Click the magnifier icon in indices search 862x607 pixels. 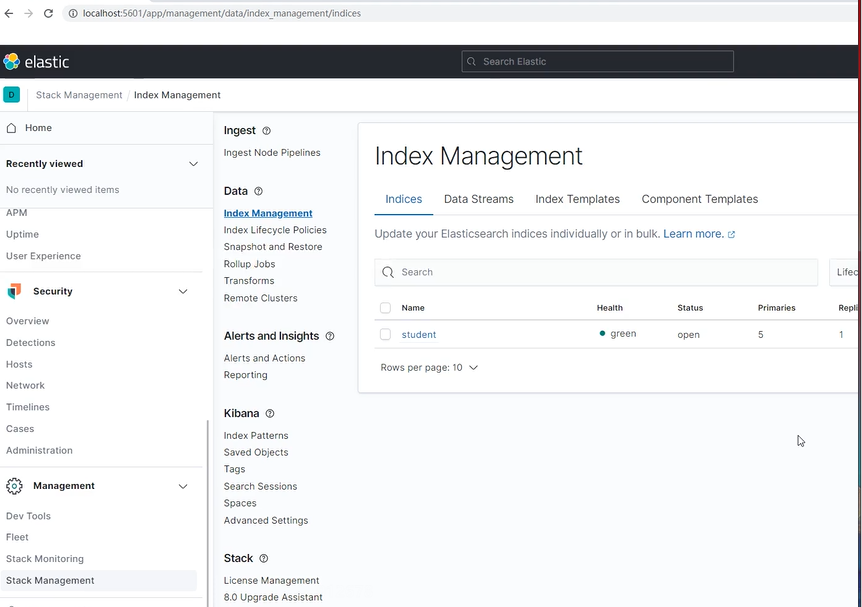(388, 272)
